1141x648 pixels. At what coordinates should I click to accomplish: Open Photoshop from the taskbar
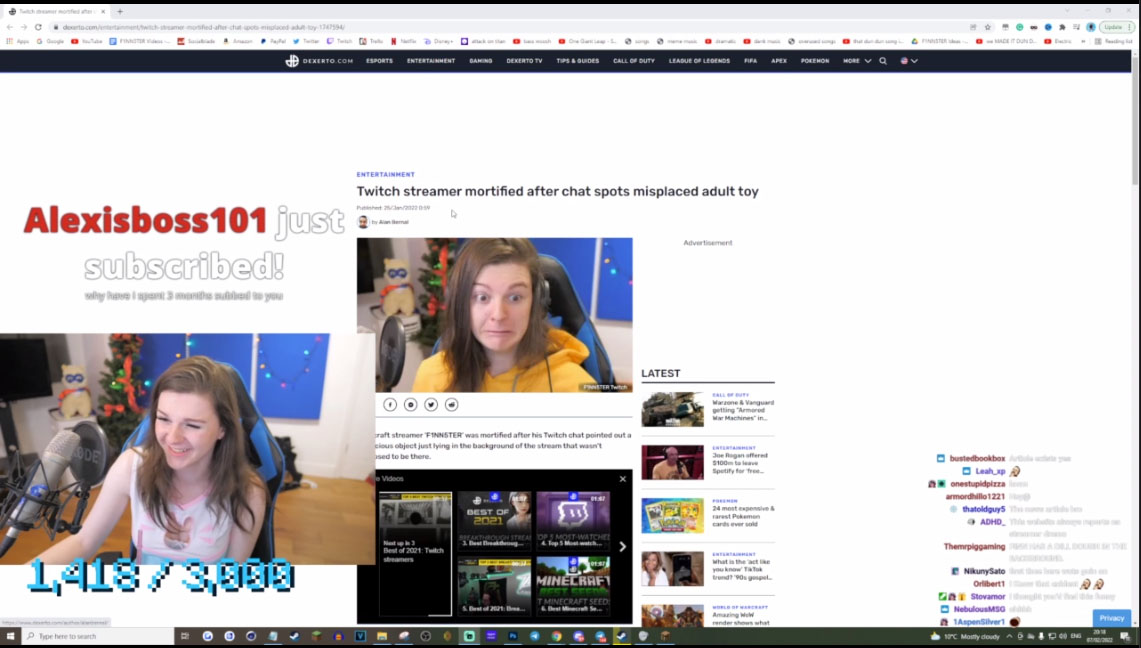tap(513, 636)
